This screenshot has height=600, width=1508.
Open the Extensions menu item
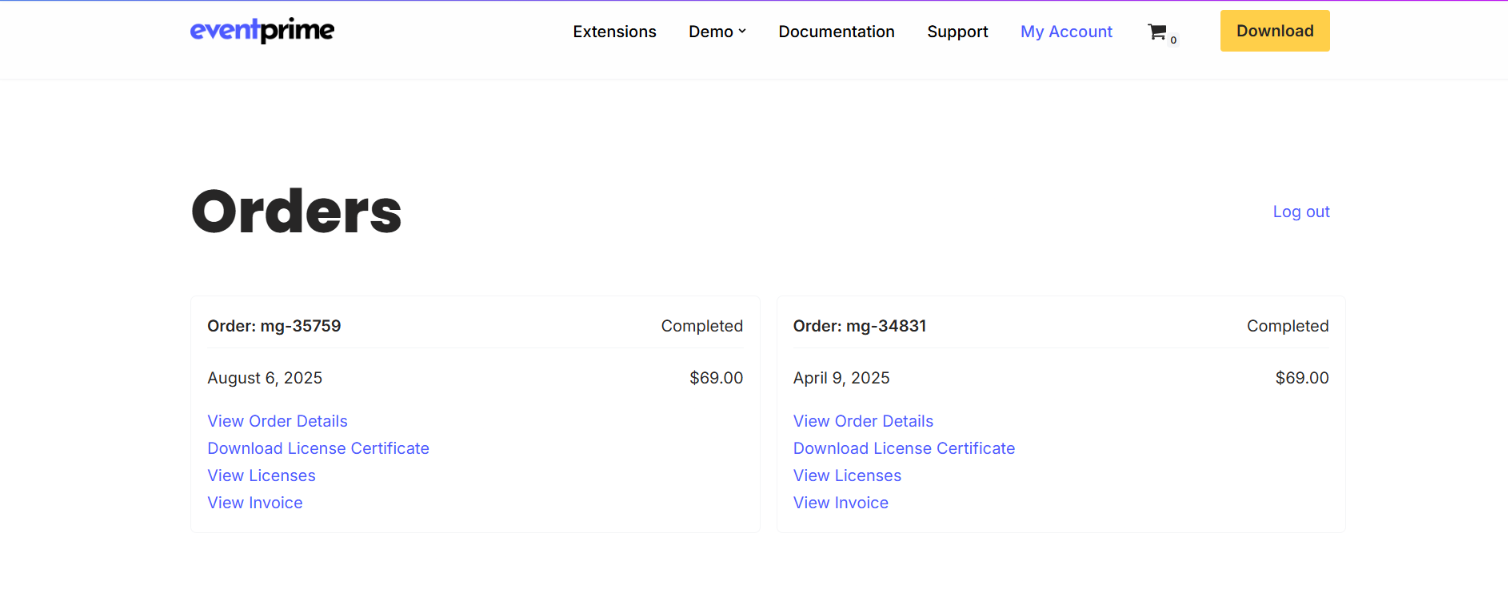(x=614, y=32)
